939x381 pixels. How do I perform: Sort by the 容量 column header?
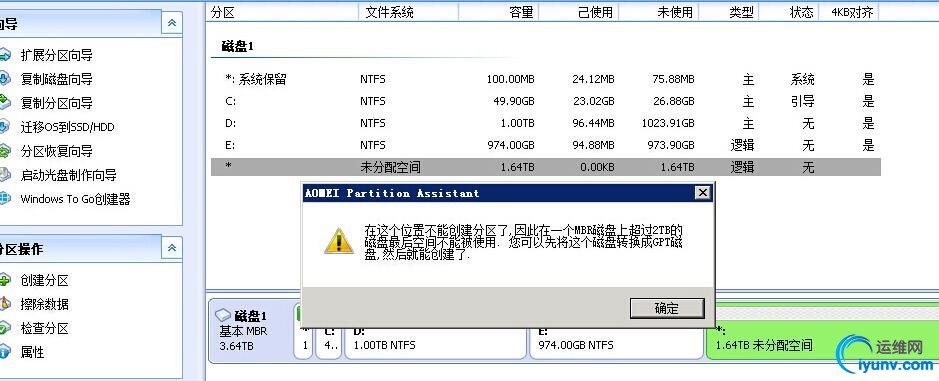pos(498,12)
